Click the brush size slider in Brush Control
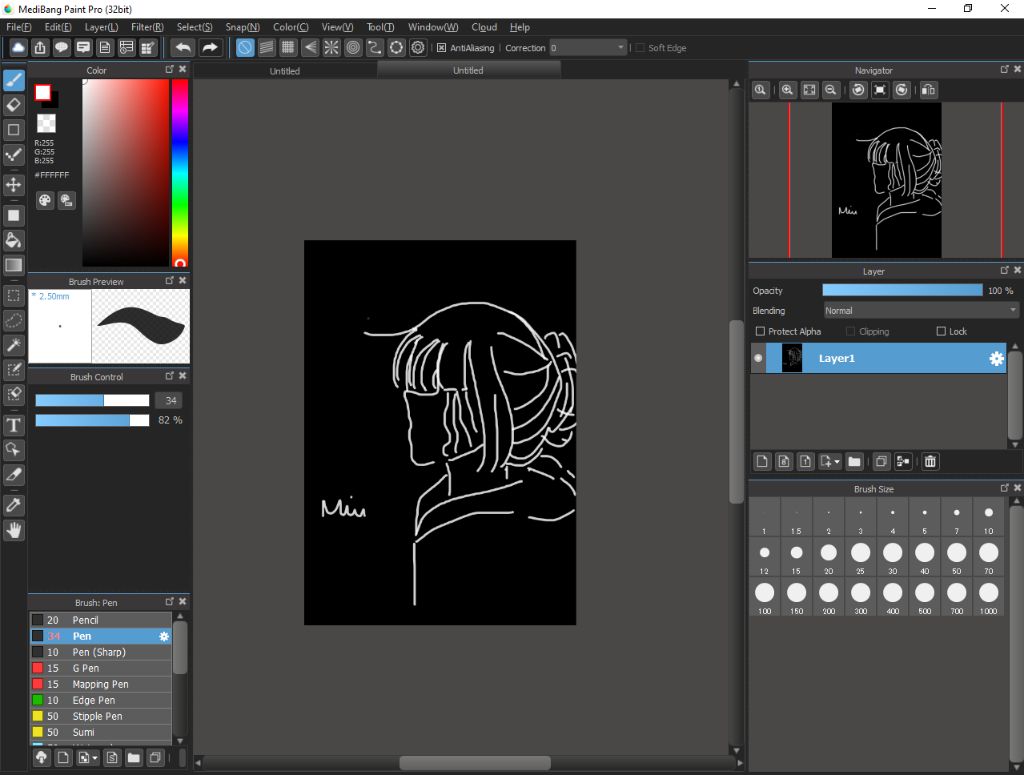Screen dimensions: 1024x775 92,400
